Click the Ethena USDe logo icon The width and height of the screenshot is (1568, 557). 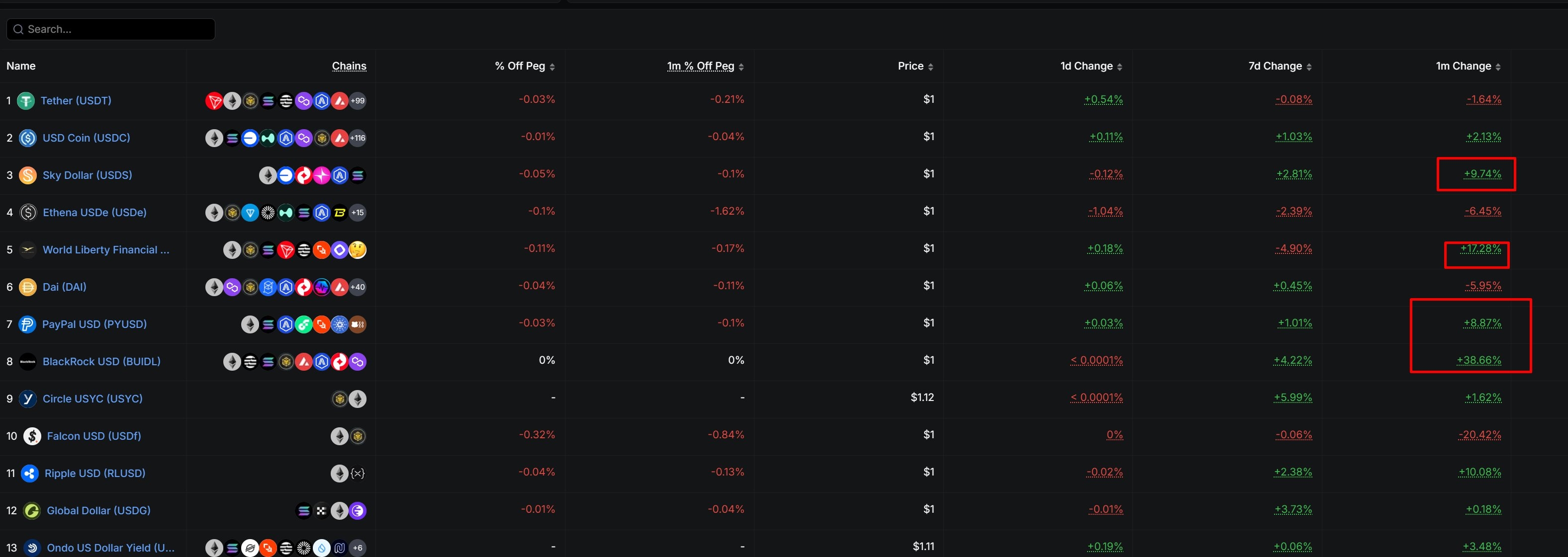pyautogui.click(x=28, y=212)
